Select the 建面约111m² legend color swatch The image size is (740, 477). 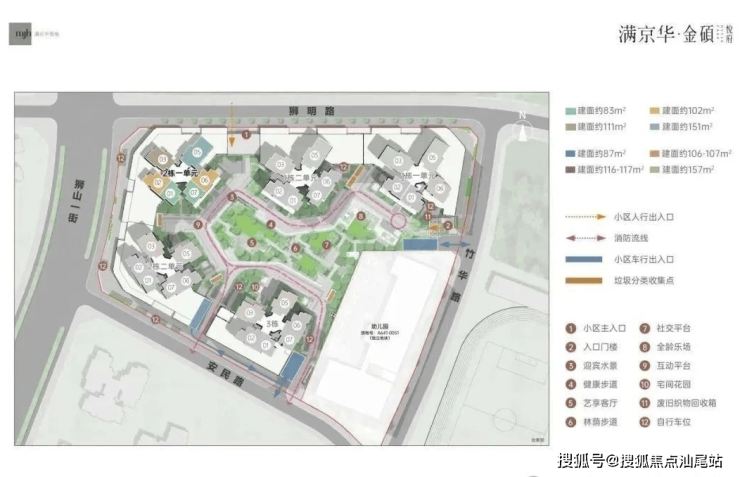[570, 127]
